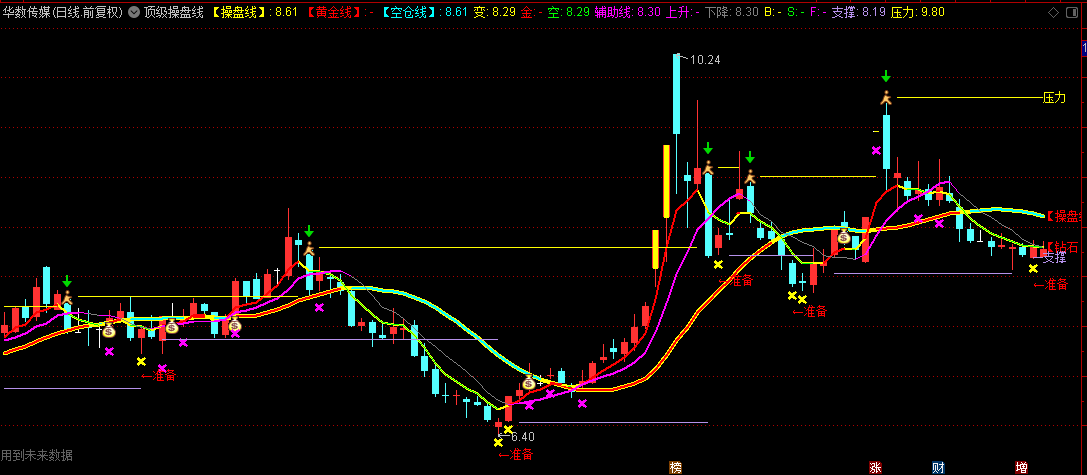This screenshot has height=475, width=1087.
Task: Click the 涨 marker on the bottom axis
Action: [875, 467]
